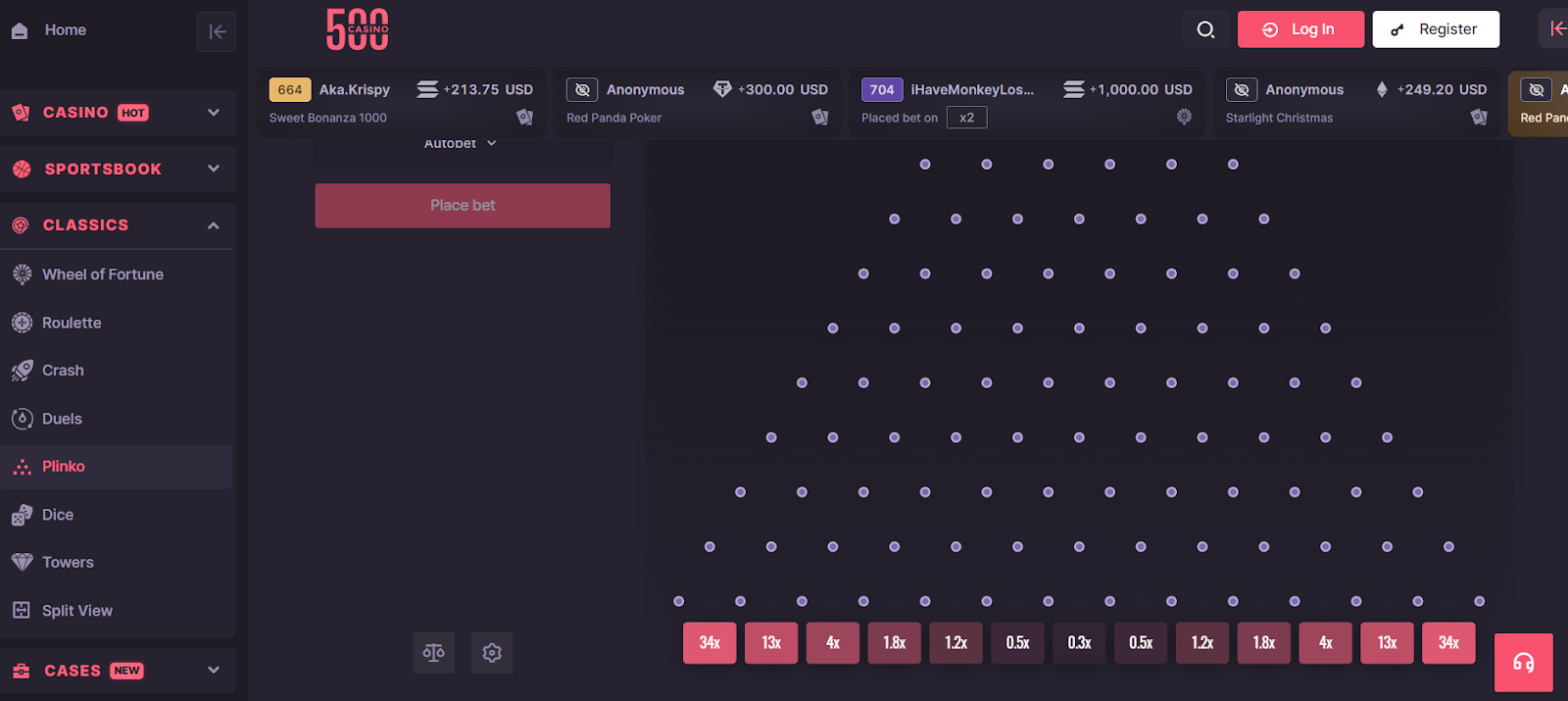This screenshot has height=701, width=1568.
Task: Expand the Cases section chevron
Action: point(214,671)
